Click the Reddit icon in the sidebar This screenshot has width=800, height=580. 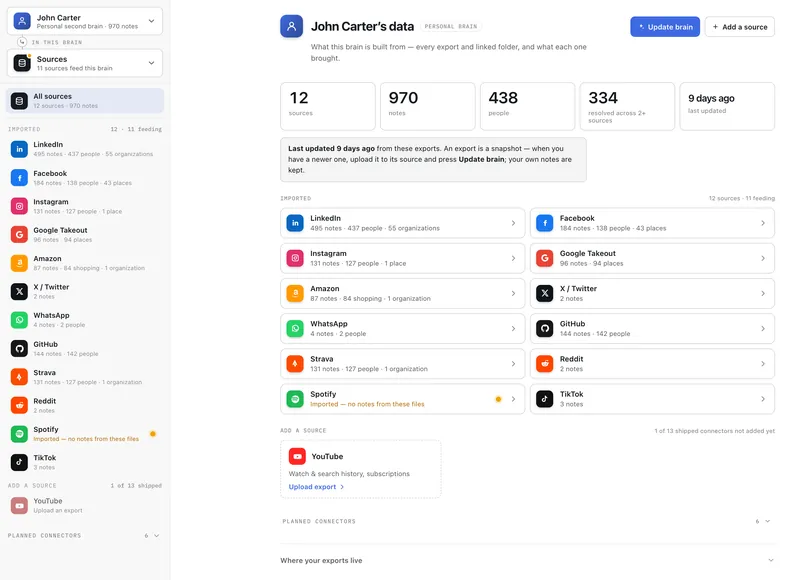tap(19, 405)
